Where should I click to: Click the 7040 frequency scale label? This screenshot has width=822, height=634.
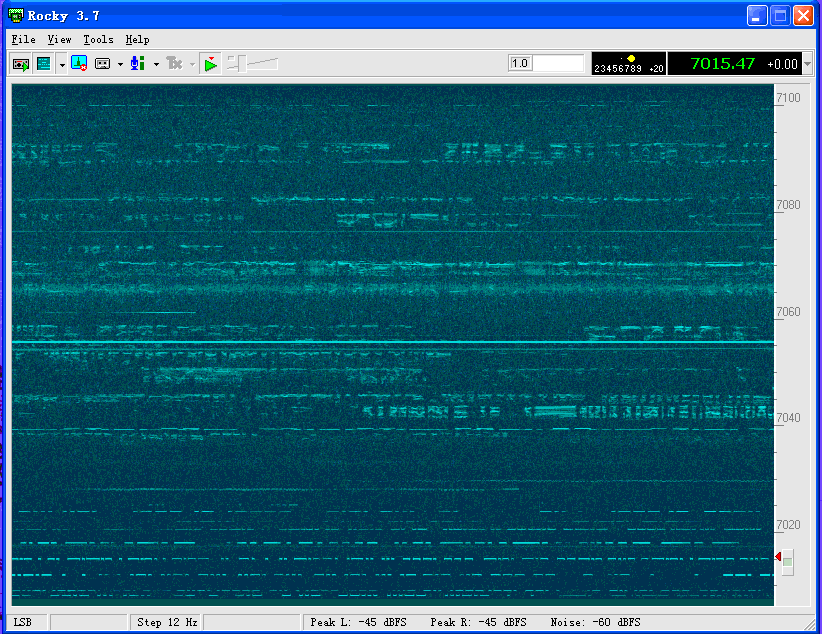pyautogui.click(x=788, y=417)
